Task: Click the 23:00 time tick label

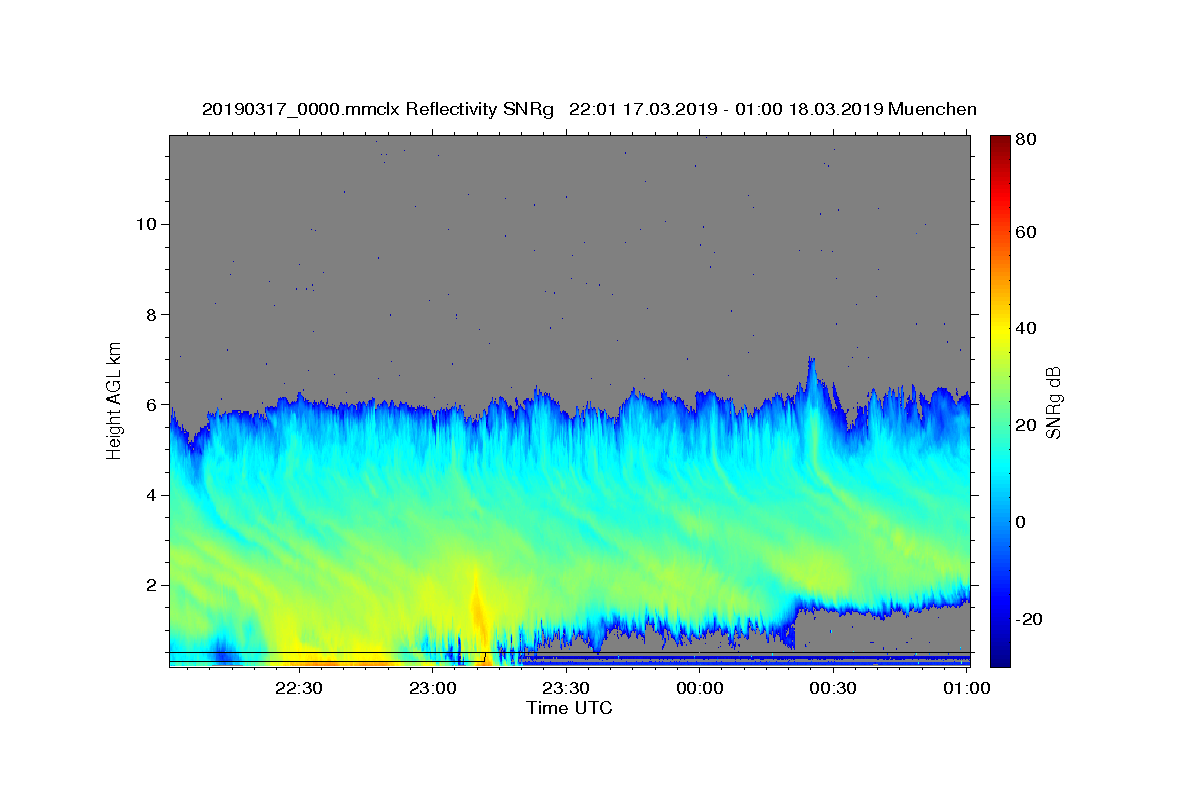Action: tap(432, 688)
